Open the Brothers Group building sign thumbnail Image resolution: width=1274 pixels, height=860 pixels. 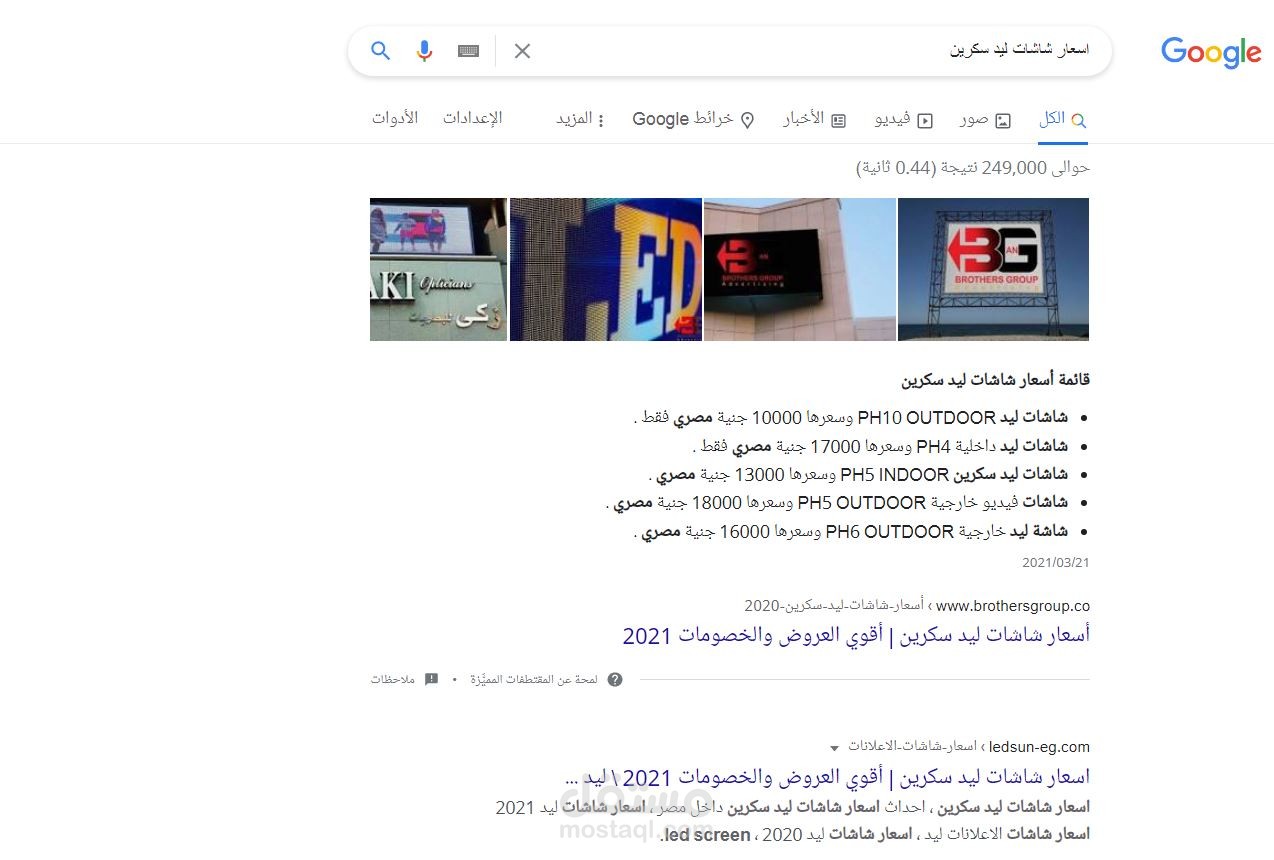[x=800, y=269]
